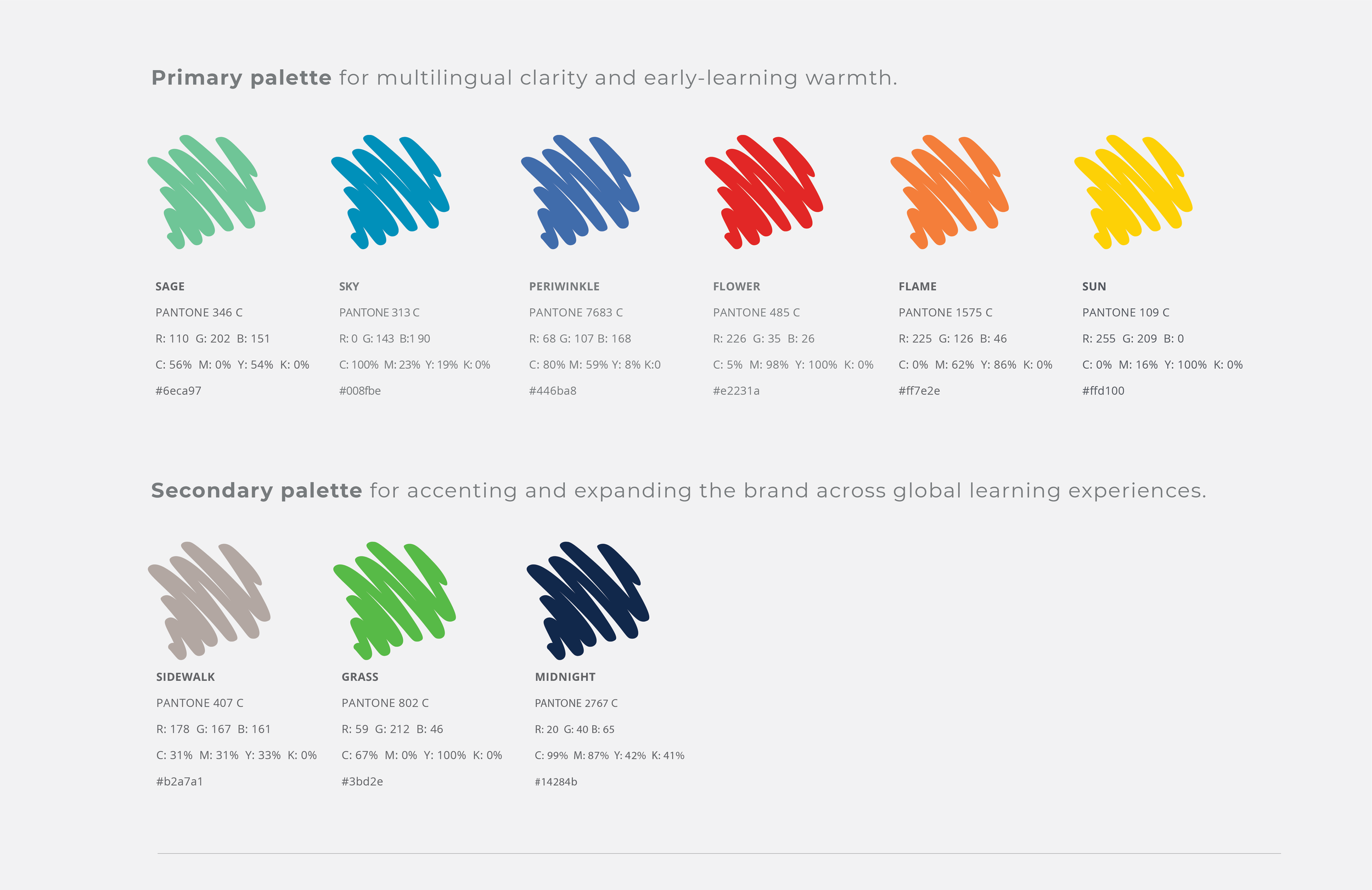1372x890 pixels.
Task: Select hex code #ff7e2e under Flame
Action: pos(919,391)
